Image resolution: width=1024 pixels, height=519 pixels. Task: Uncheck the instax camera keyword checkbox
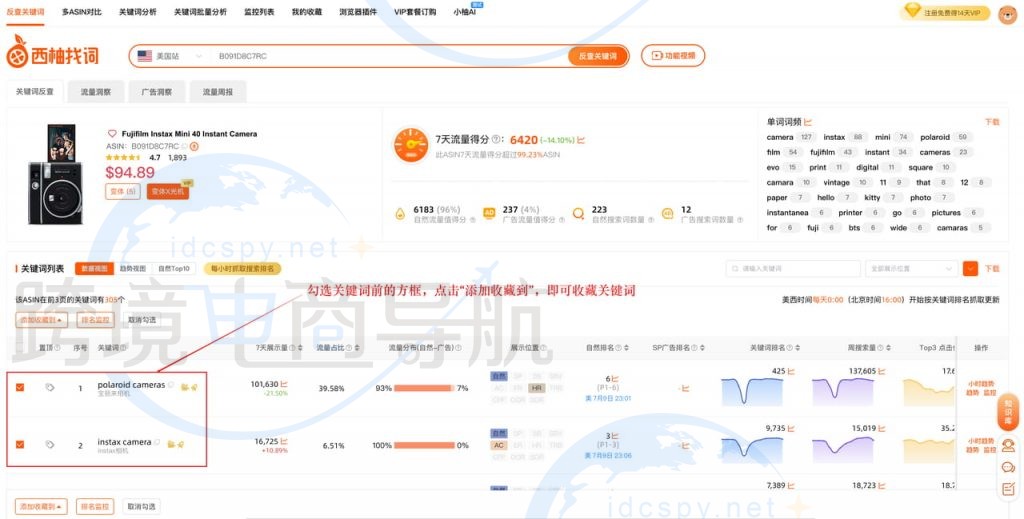coord(20,444)
